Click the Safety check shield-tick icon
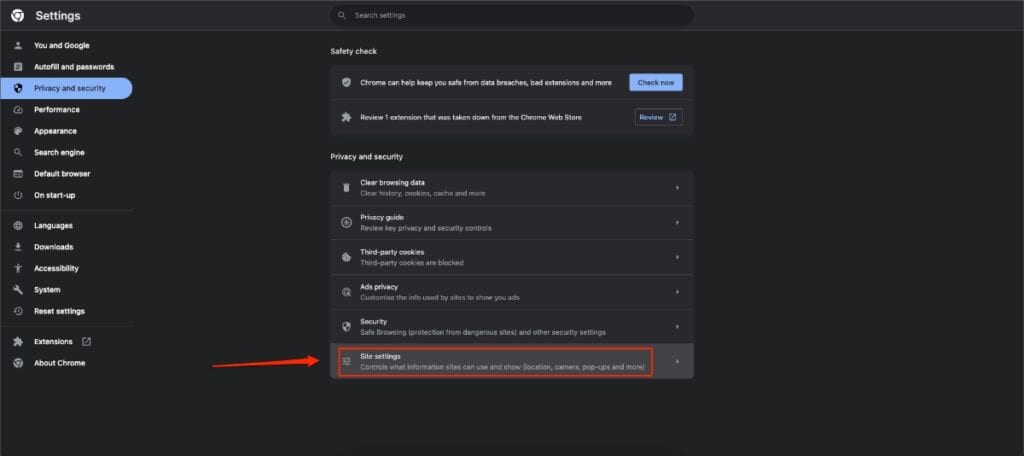The width and height of the screenshot is (1024, 456). click(347, 83)
